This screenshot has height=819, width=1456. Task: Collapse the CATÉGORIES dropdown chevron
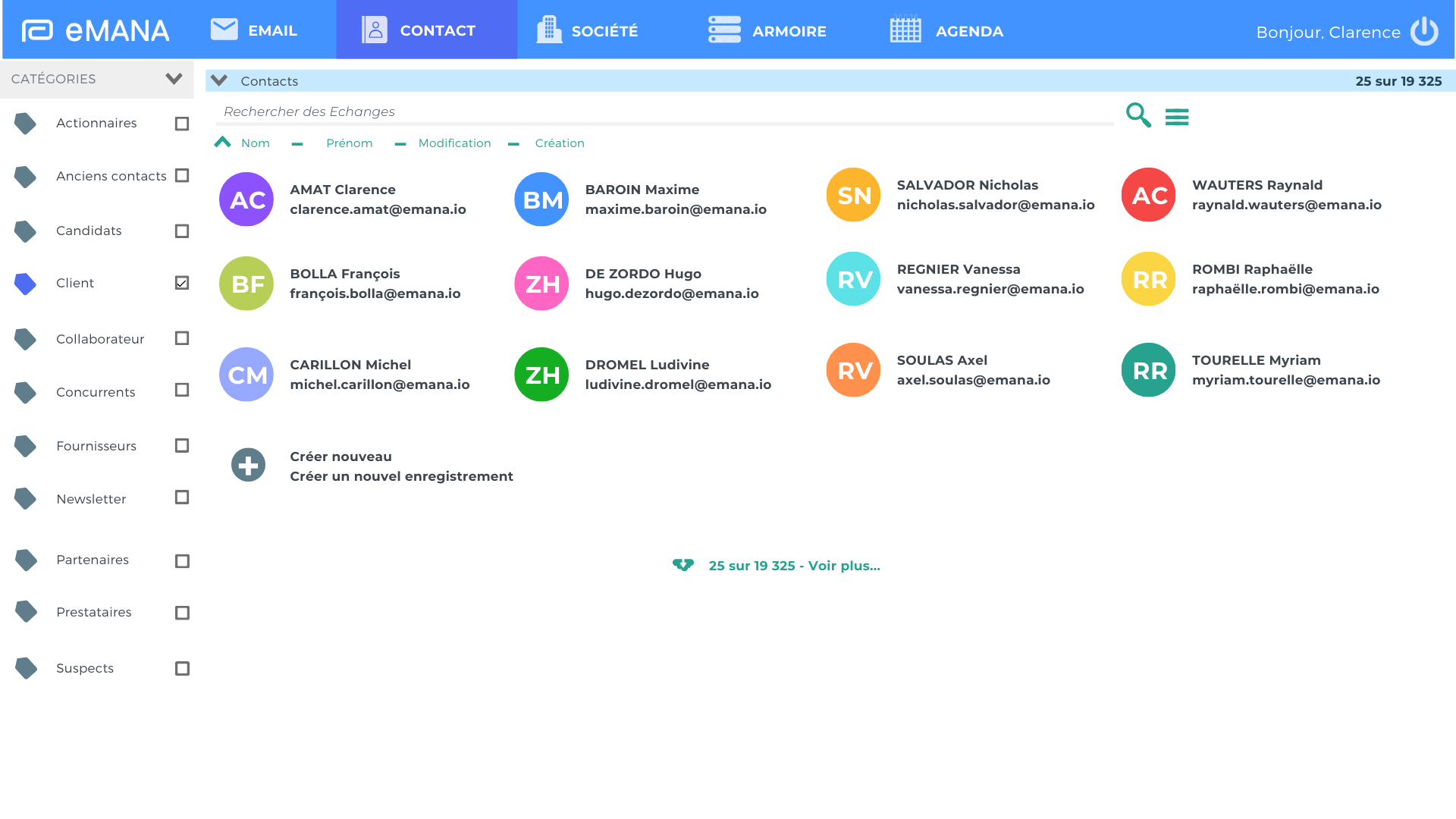pyautogui.click(x=174, y=79)
